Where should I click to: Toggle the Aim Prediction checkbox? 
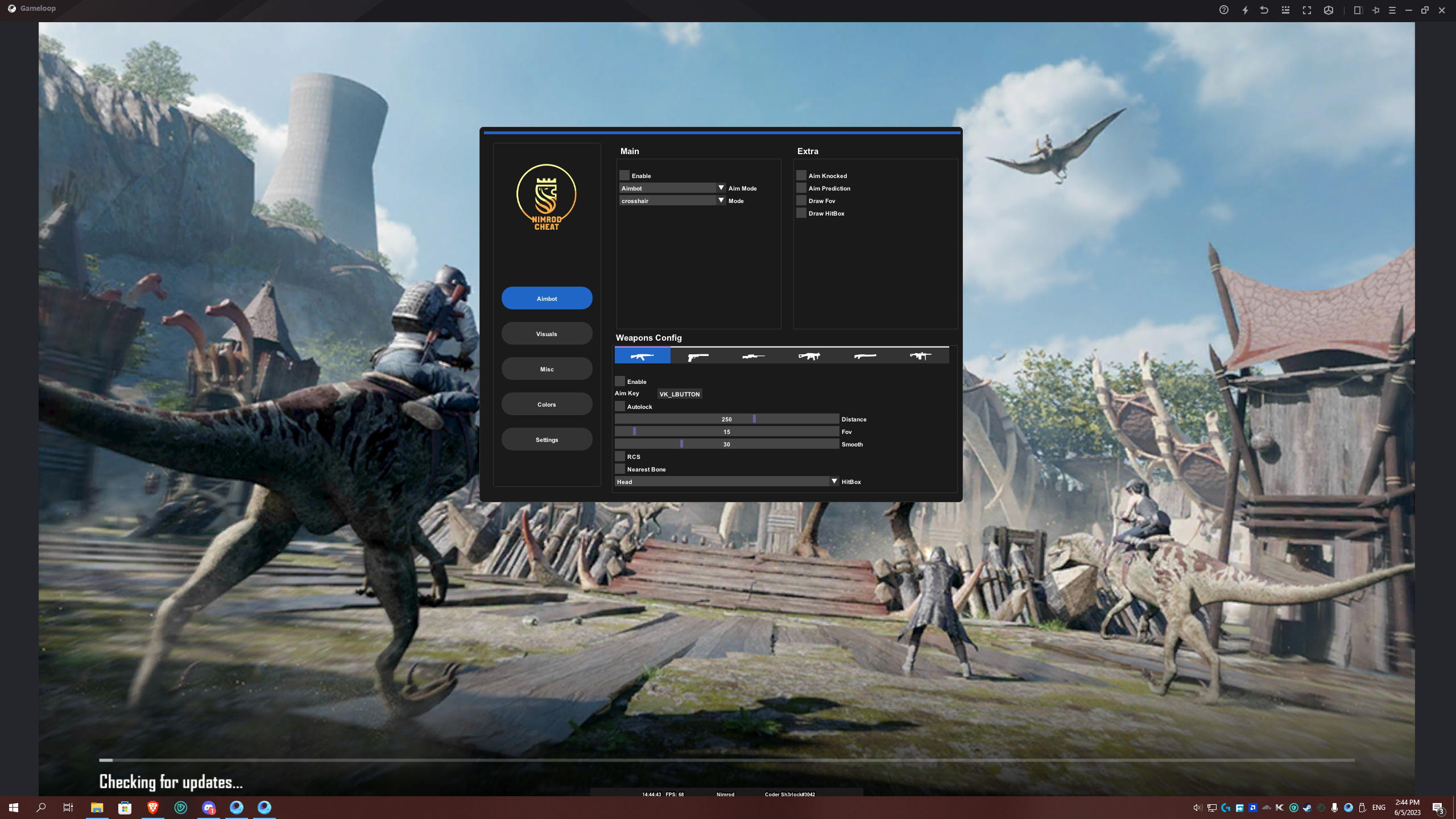pyautogui.click(x=801, y=188)
